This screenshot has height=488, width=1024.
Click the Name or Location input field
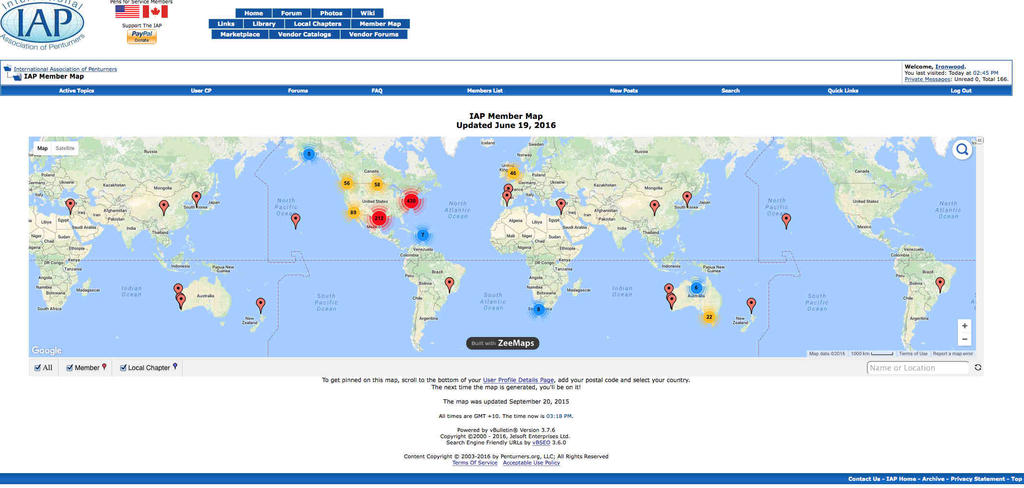918,368
